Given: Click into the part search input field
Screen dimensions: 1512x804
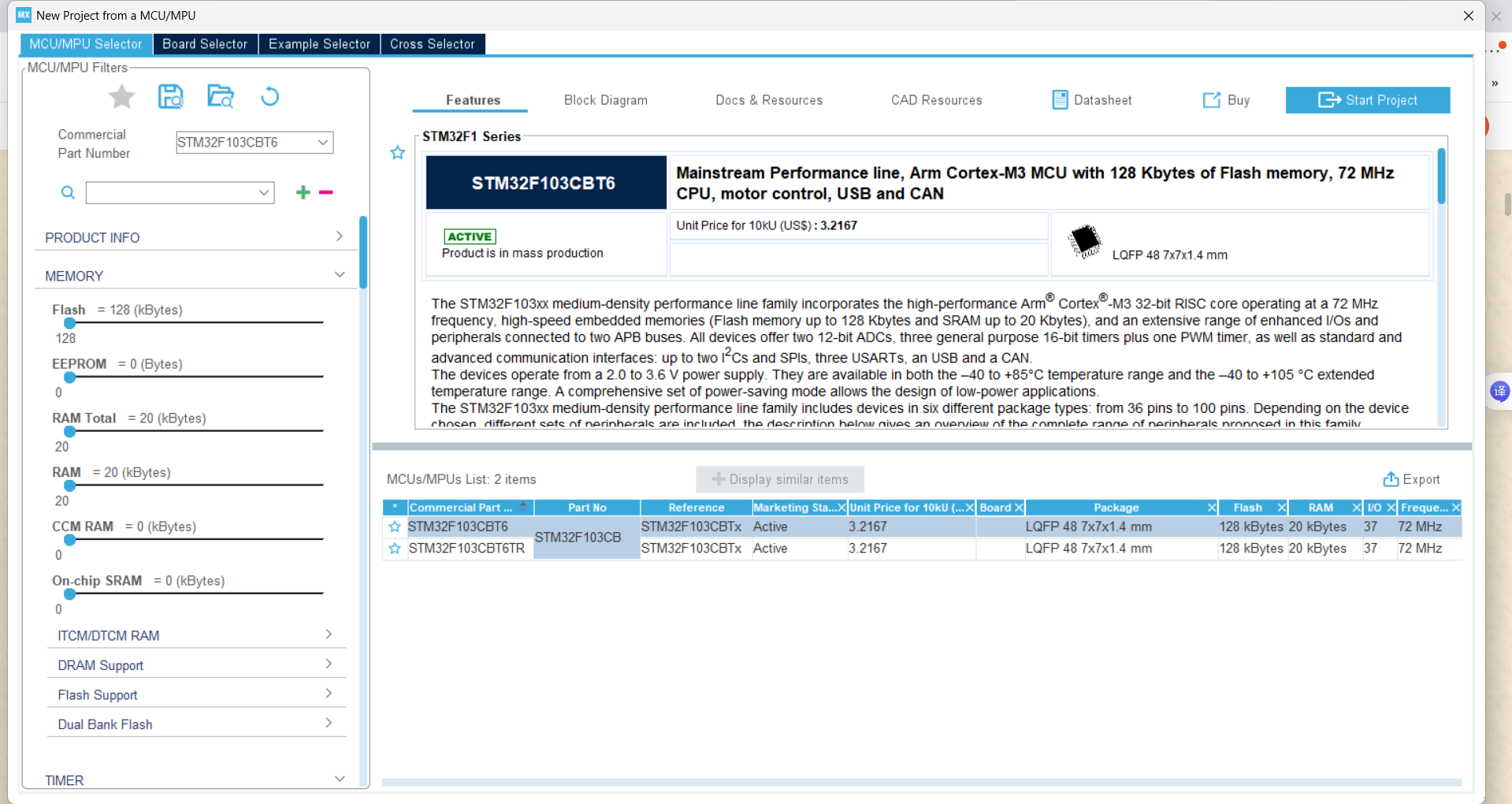Looking at the screenshot, I should [x=170, y=193].
